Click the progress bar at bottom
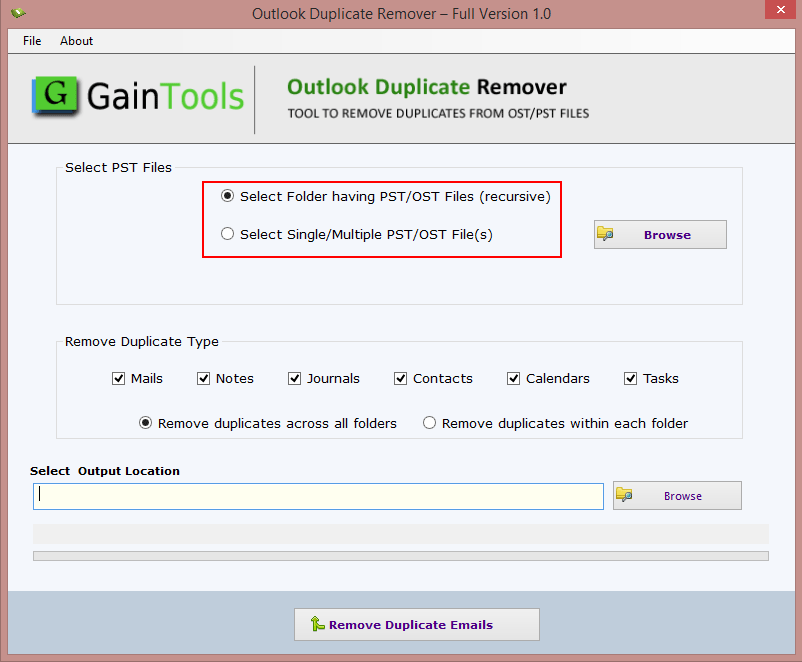This screenshot has height=662, width=802. click(x=400, y=556)
